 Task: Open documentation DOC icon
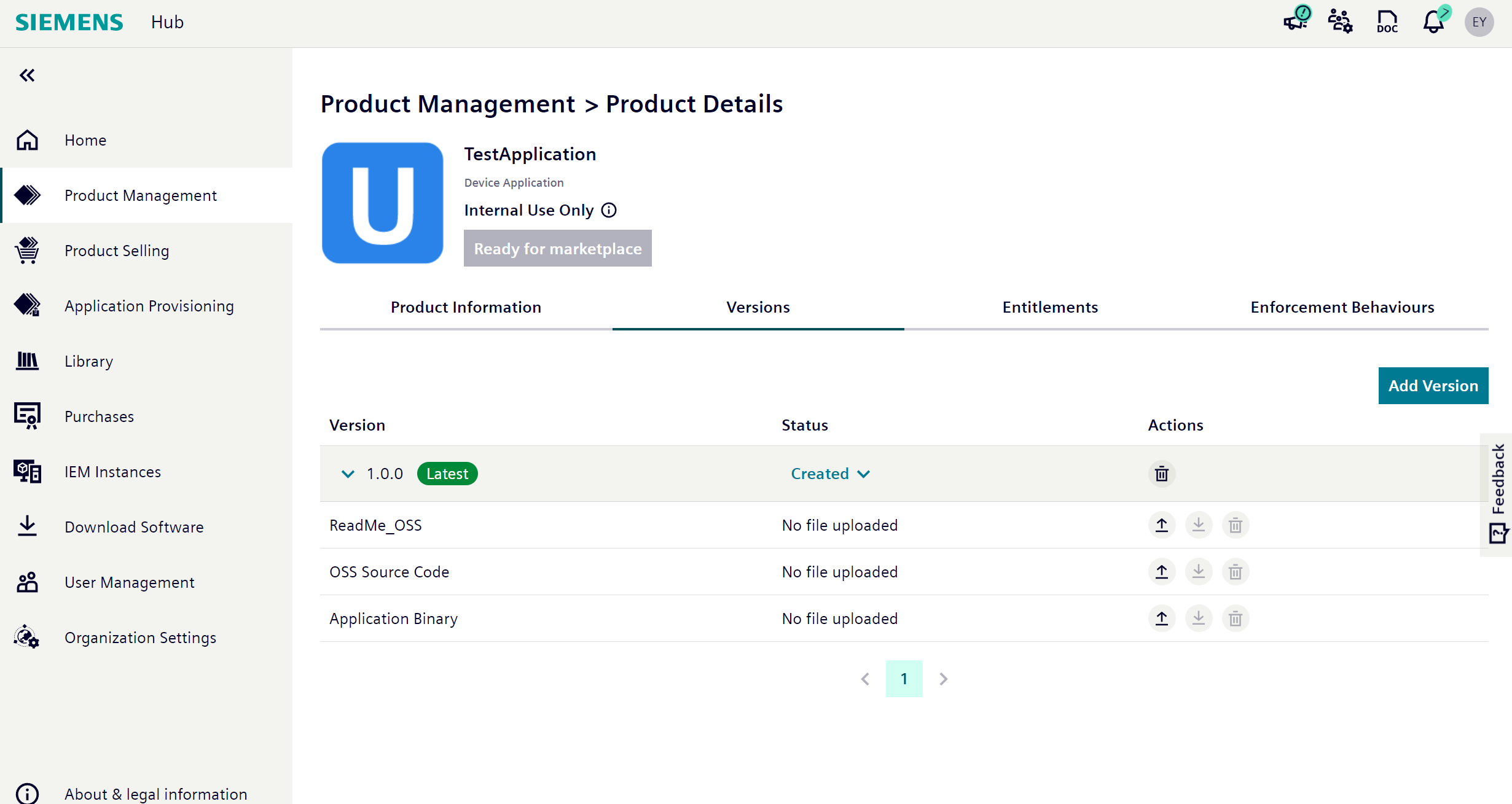pyautogui.click(x=1387, y=21)
